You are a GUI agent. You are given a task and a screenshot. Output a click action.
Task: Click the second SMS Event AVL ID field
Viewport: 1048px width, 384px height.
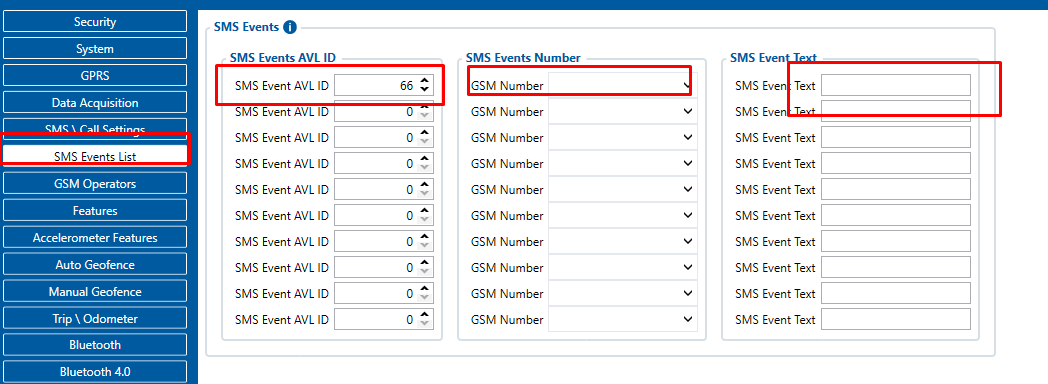pos(384,112)
